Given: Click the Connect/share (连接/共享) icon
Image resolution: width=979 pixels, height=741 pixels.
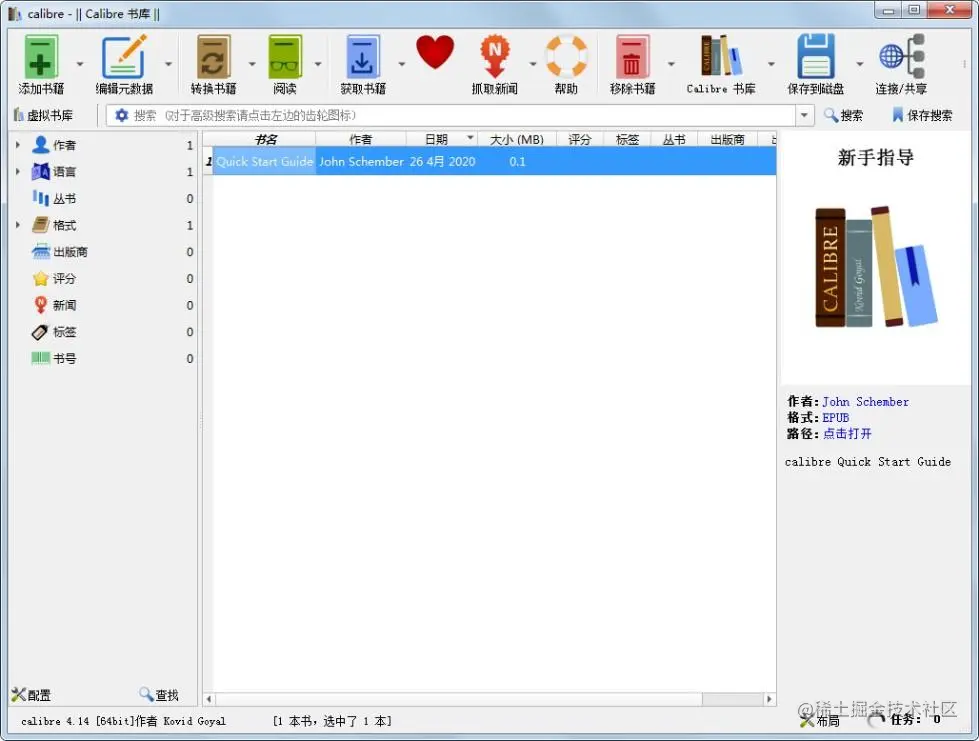Looking at the screenshot, I should [x=902, y=57].
